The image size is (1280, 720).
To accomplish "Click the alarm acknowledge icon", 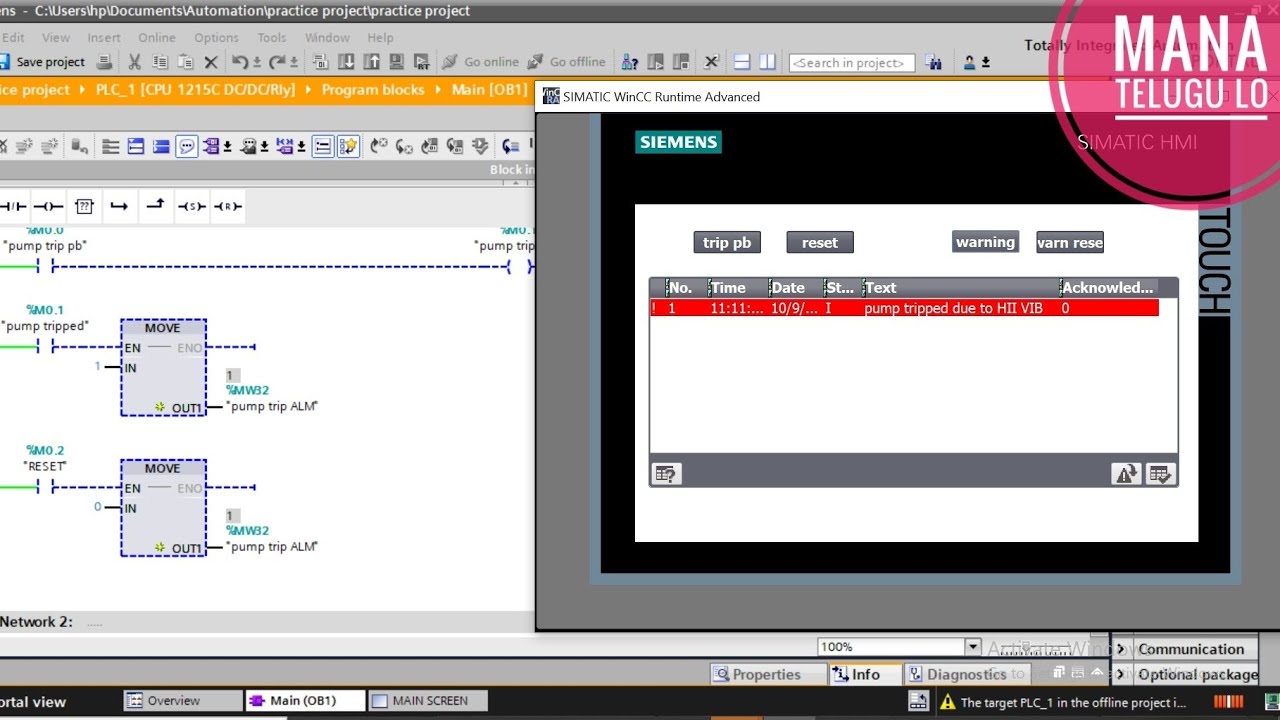I will click(1160, 474).
